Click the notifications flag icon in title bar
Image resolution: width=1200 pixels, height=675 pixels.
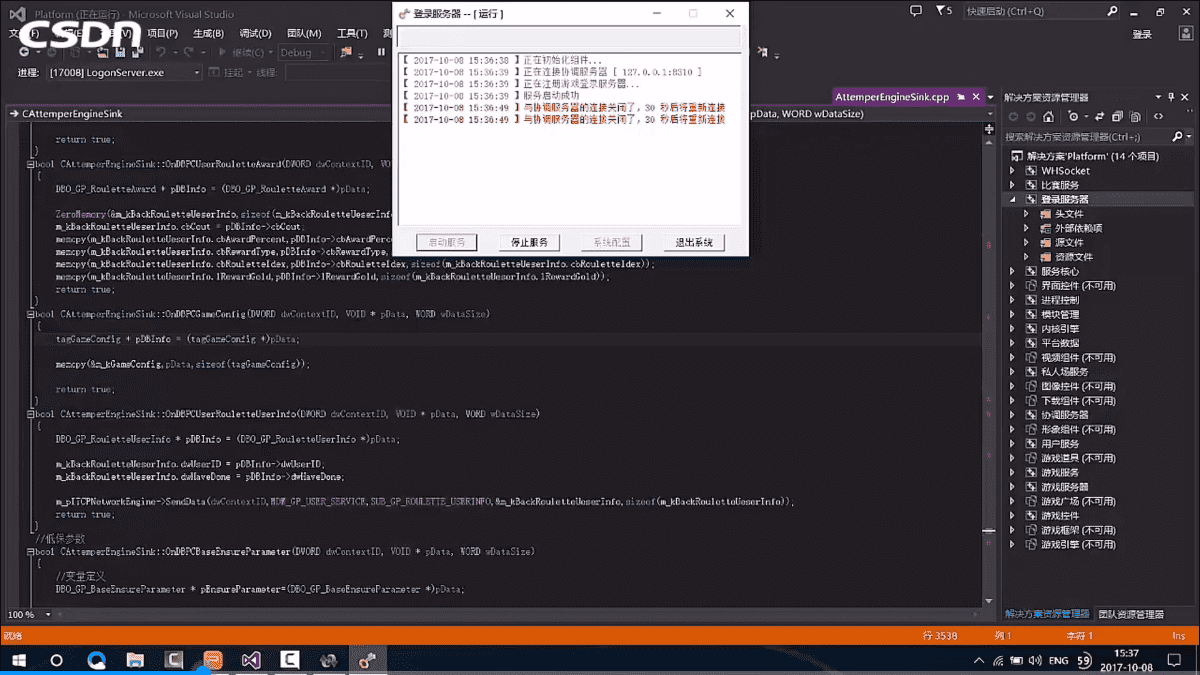(x=916, y=11)
